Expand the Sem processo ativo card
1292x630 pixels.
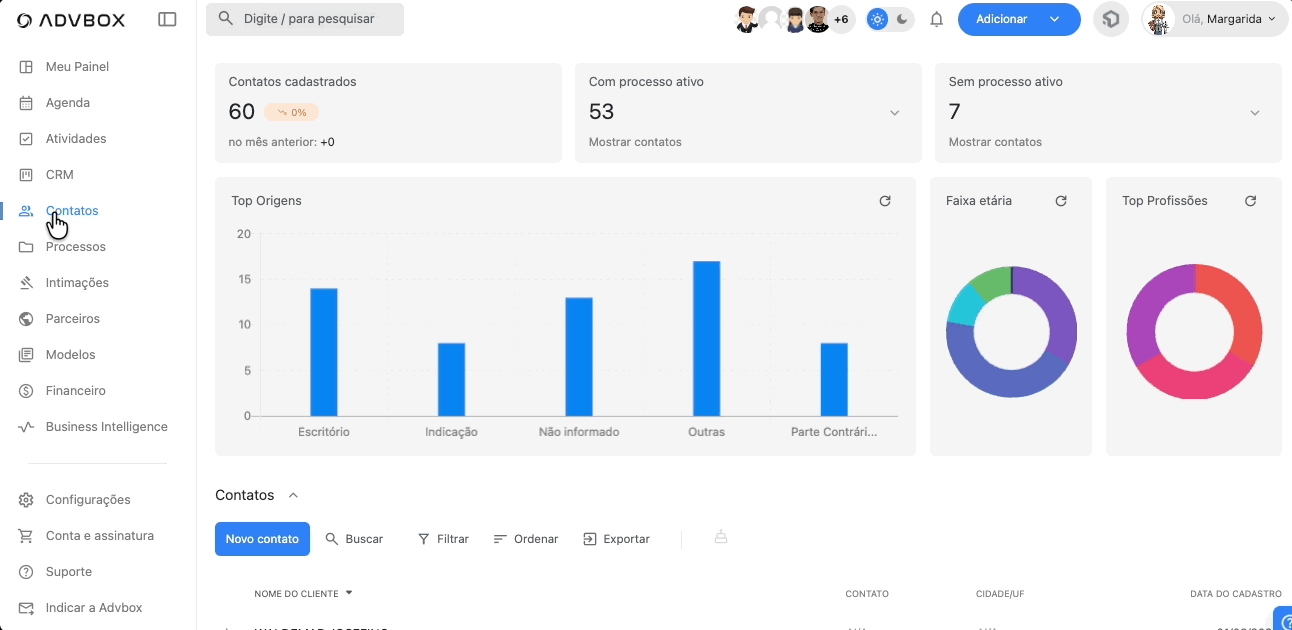tap(1254, 113)
